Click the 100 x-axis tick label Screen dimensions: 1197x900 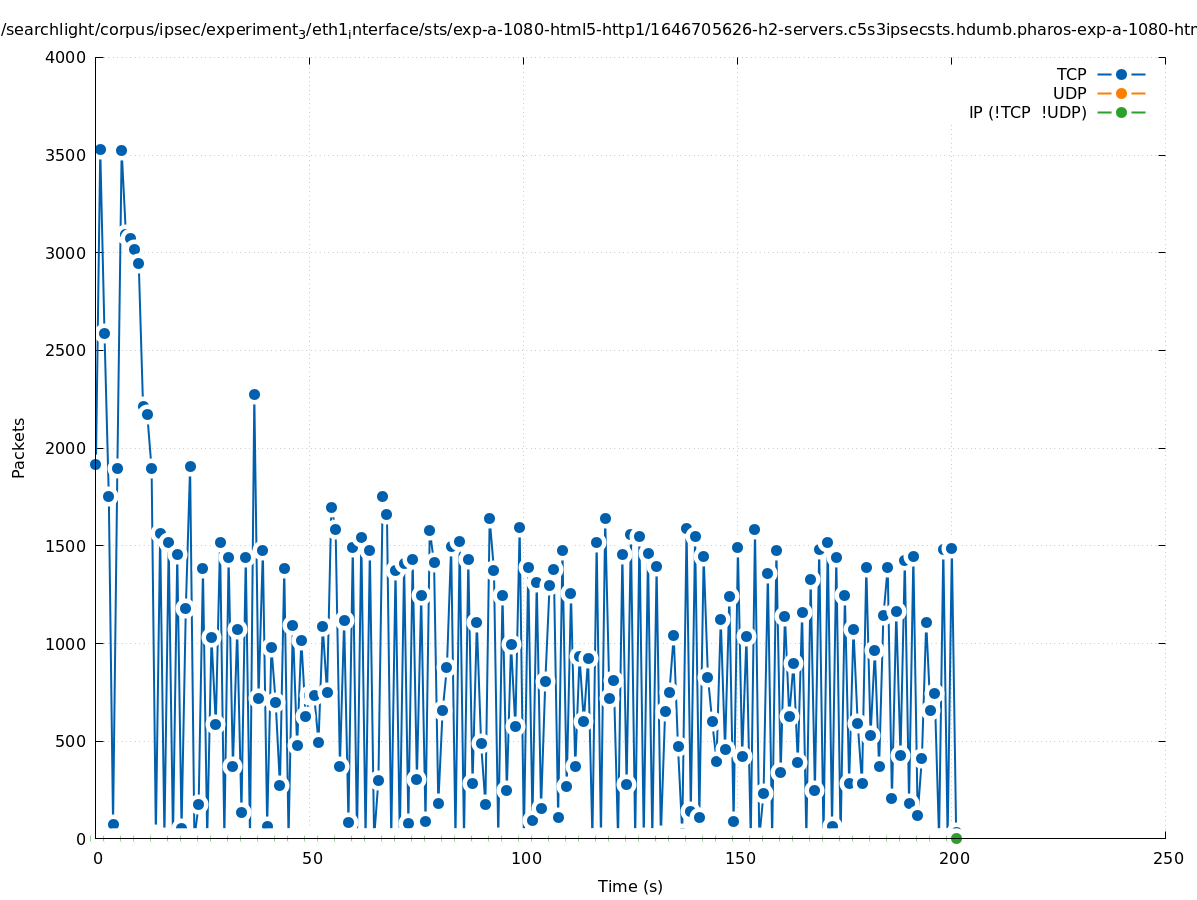pos(524,859)
